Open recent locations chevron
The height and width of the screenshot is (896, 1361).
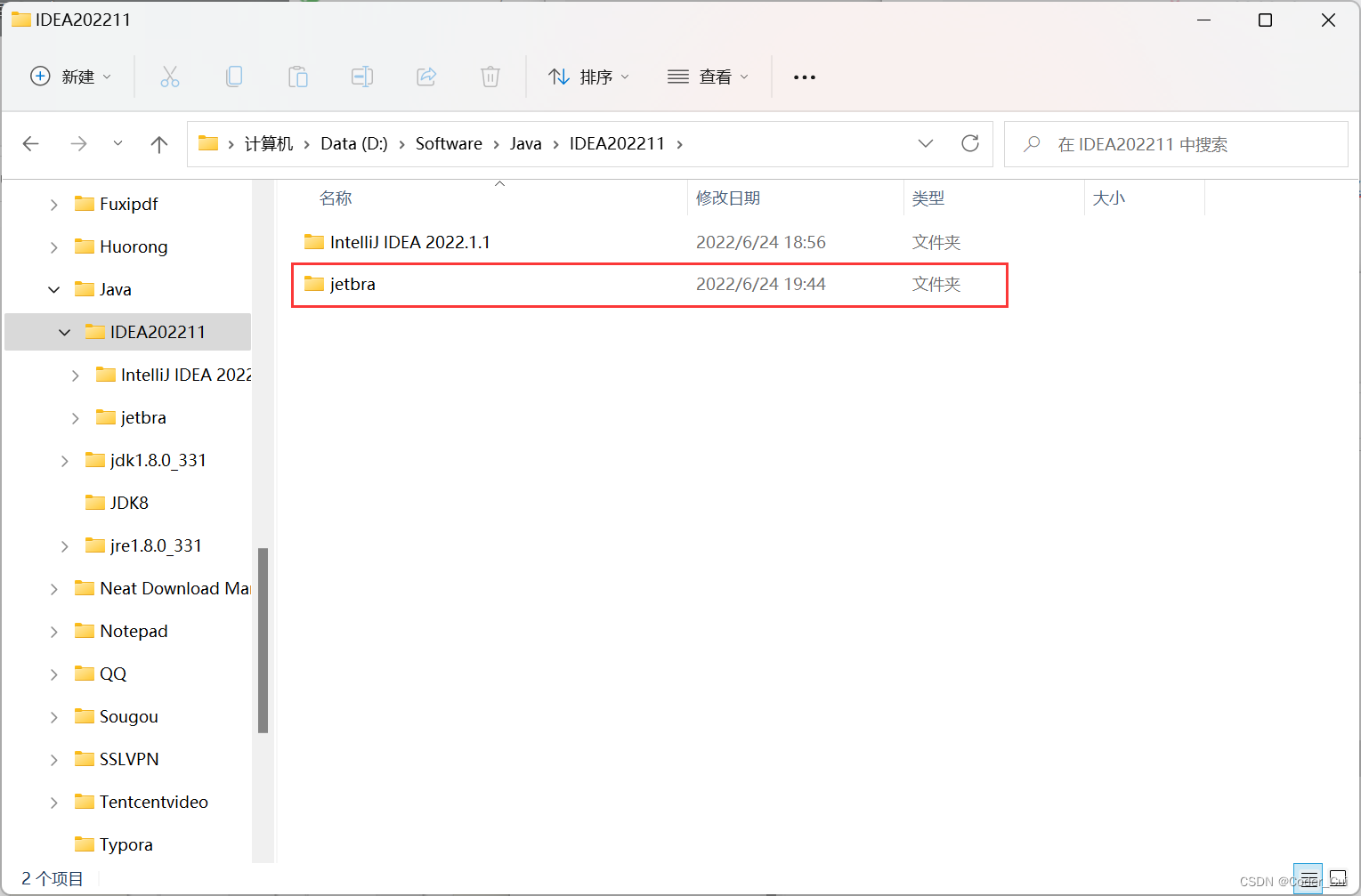tap(117, 143)
